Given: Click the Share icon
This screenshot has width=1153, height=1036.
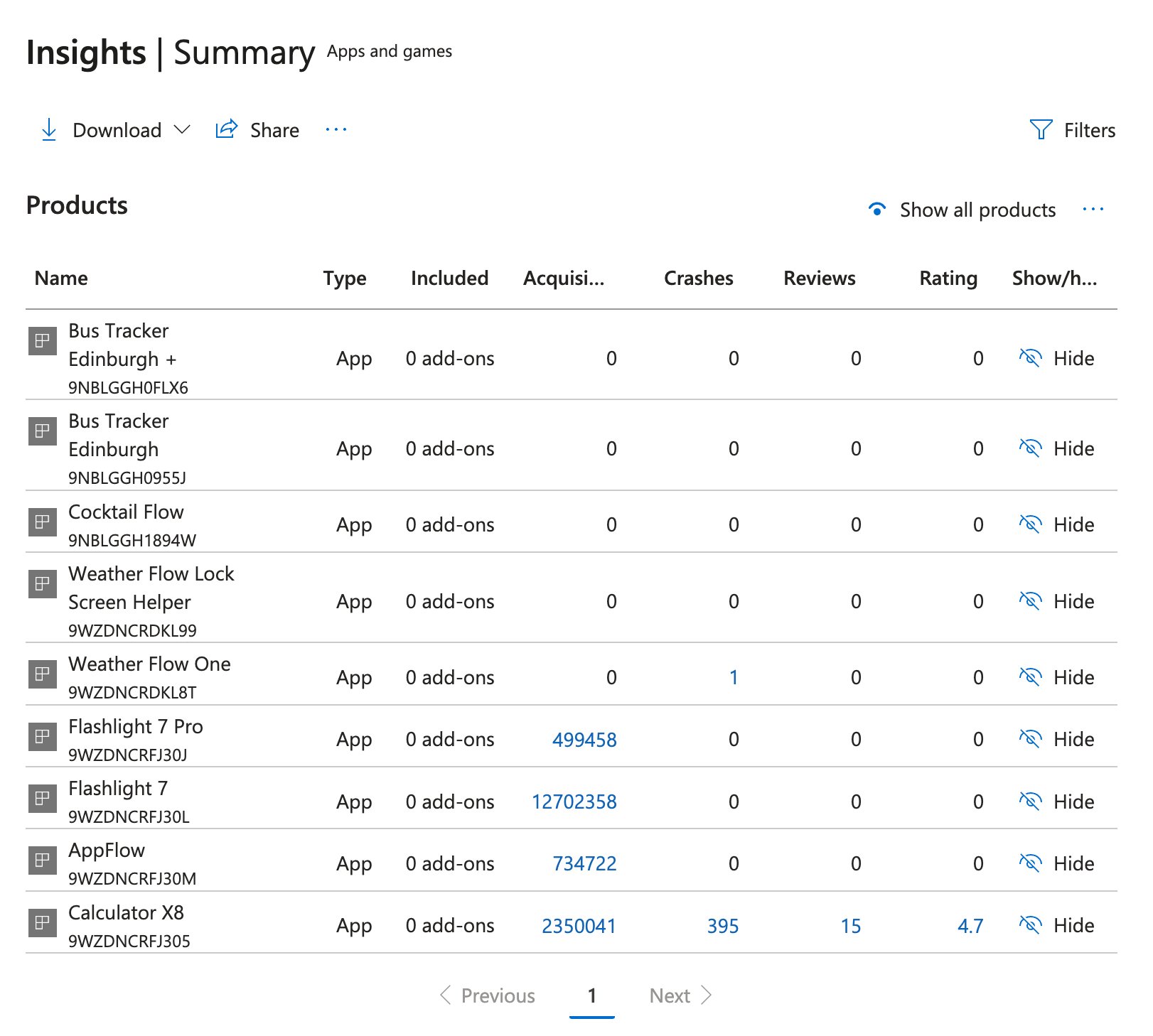Looking at the screenshot, I should (226, 129).
